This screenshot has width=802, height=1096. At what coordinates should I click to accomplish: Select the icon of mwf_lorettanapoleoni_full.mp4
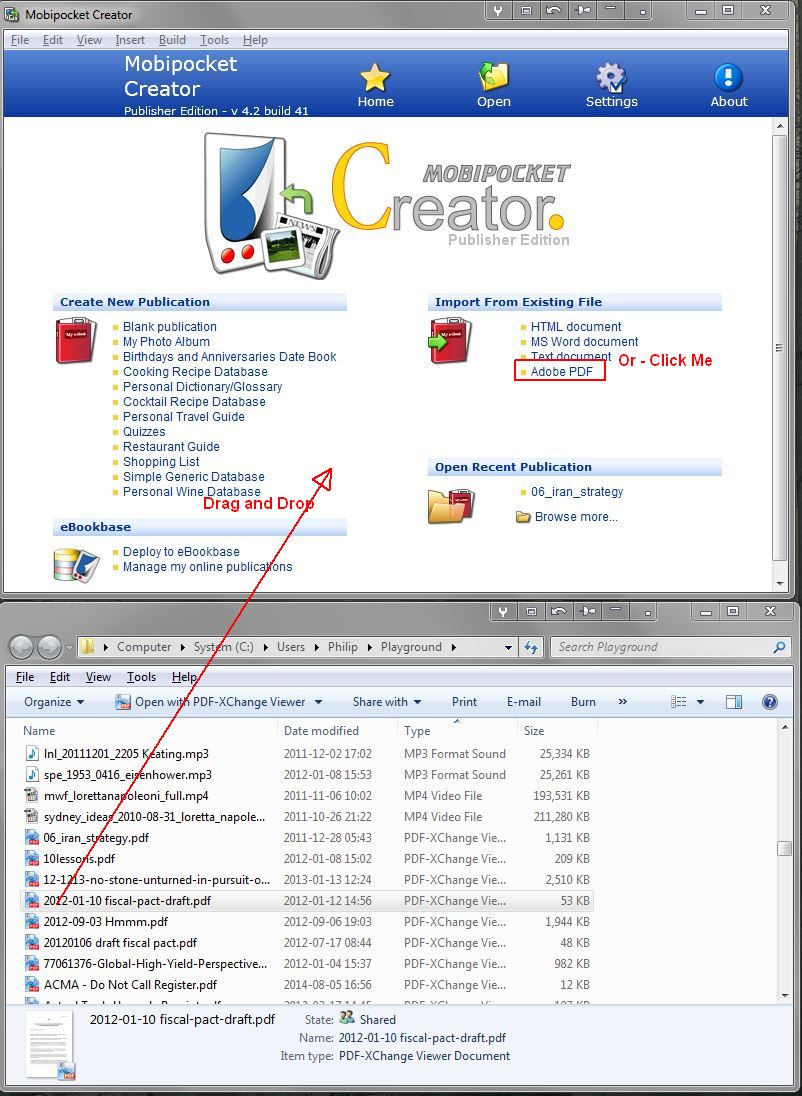(31, 795)
